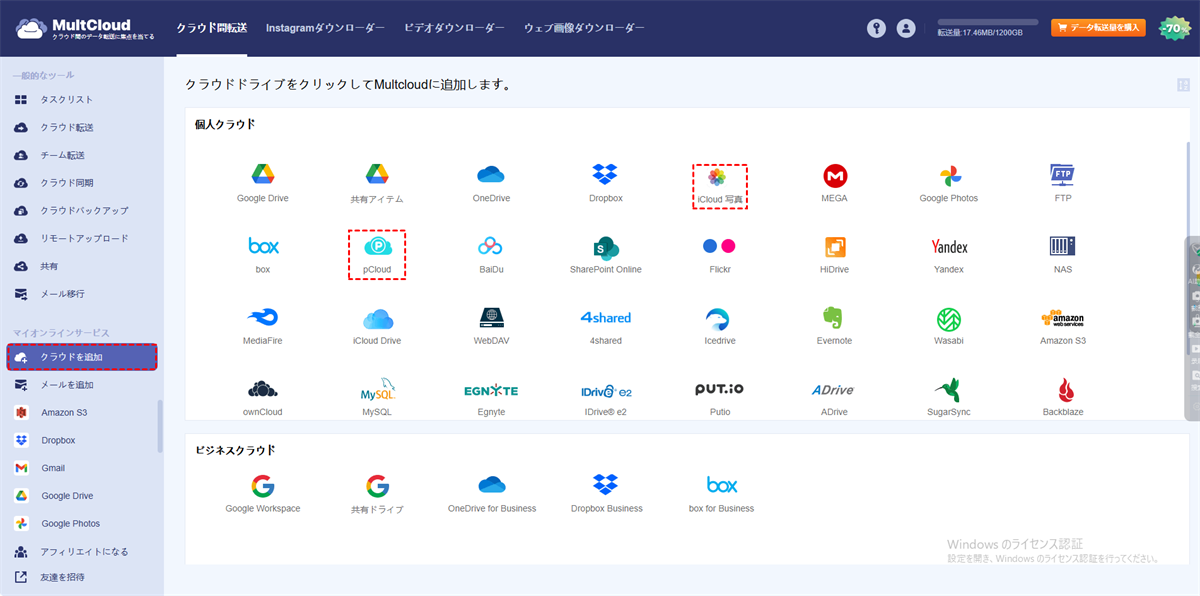Choose the FTP cloud icon
The image size is (1200, 596).
[1062, 175]
